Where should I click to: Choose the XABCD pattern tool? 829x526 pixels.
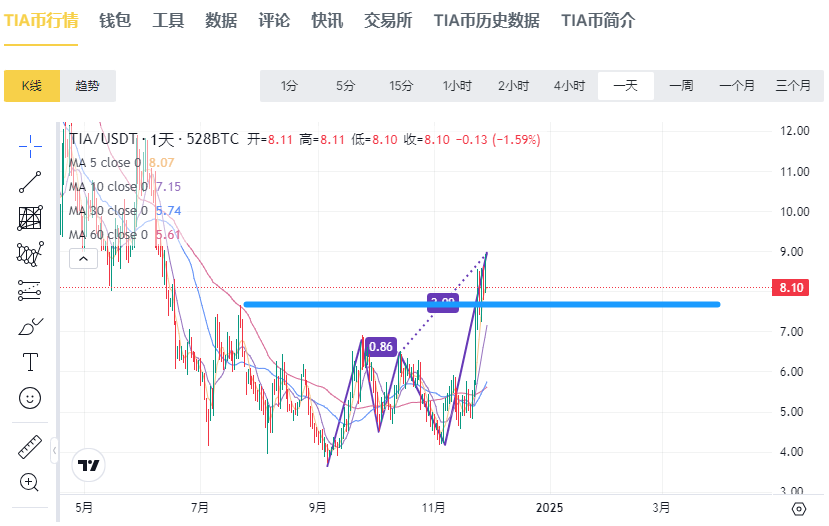30,254
